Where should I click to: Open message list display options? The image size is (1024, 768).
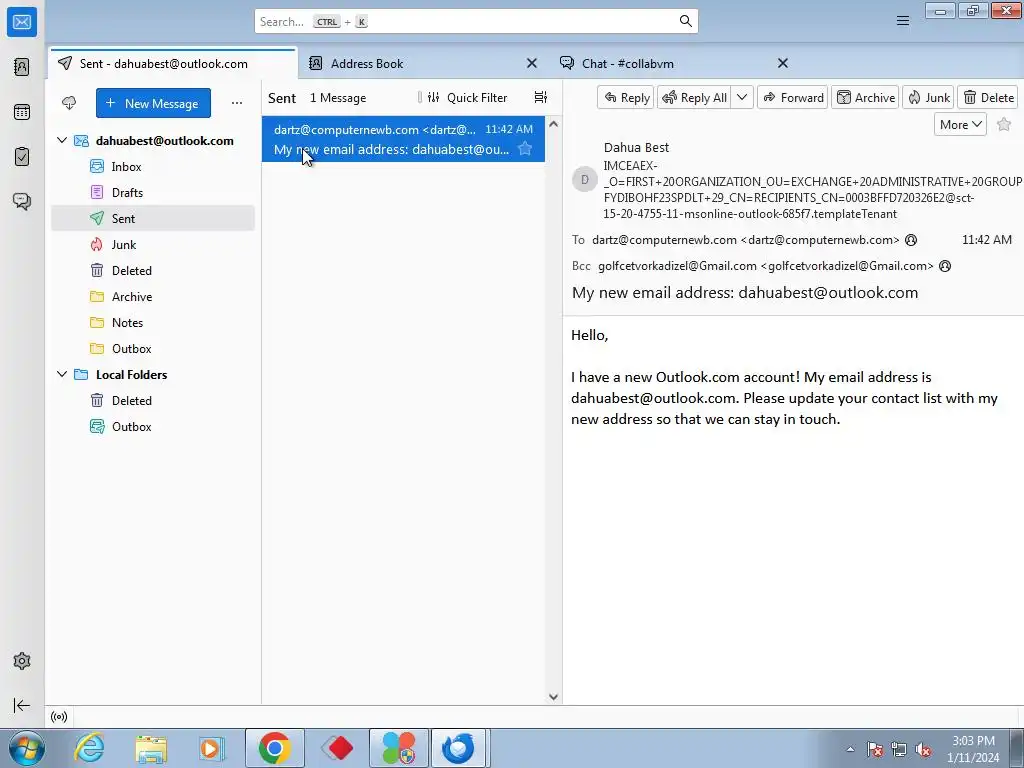click(x=541, y=97)
